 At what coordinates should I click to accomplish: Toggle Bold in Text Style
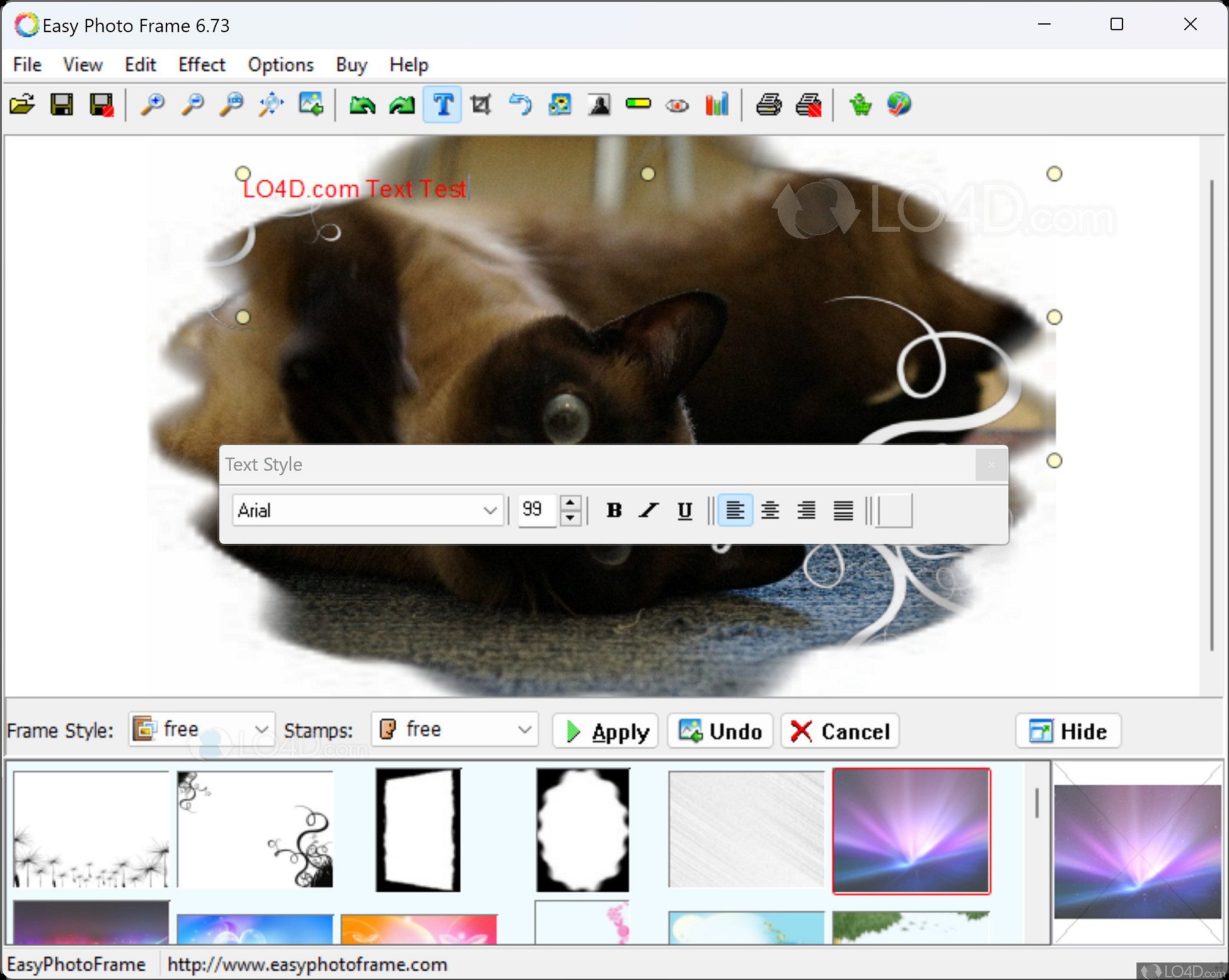(x=614, y=510)
